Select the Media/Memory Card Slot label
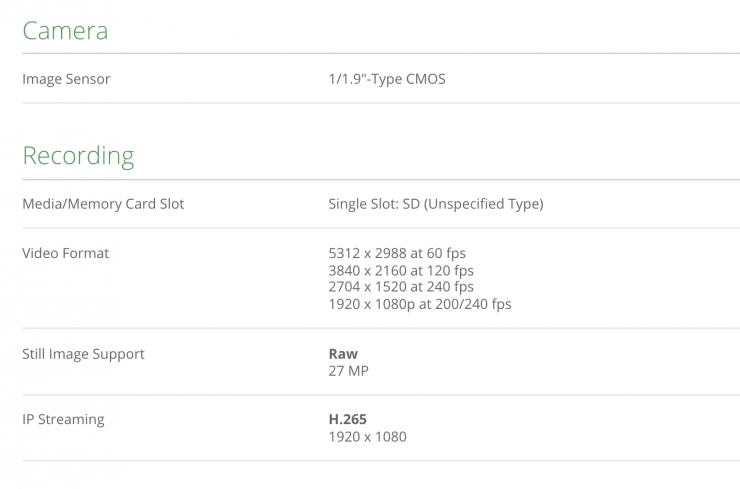Viewport: 740px width, 489px height. pos(103,204)
